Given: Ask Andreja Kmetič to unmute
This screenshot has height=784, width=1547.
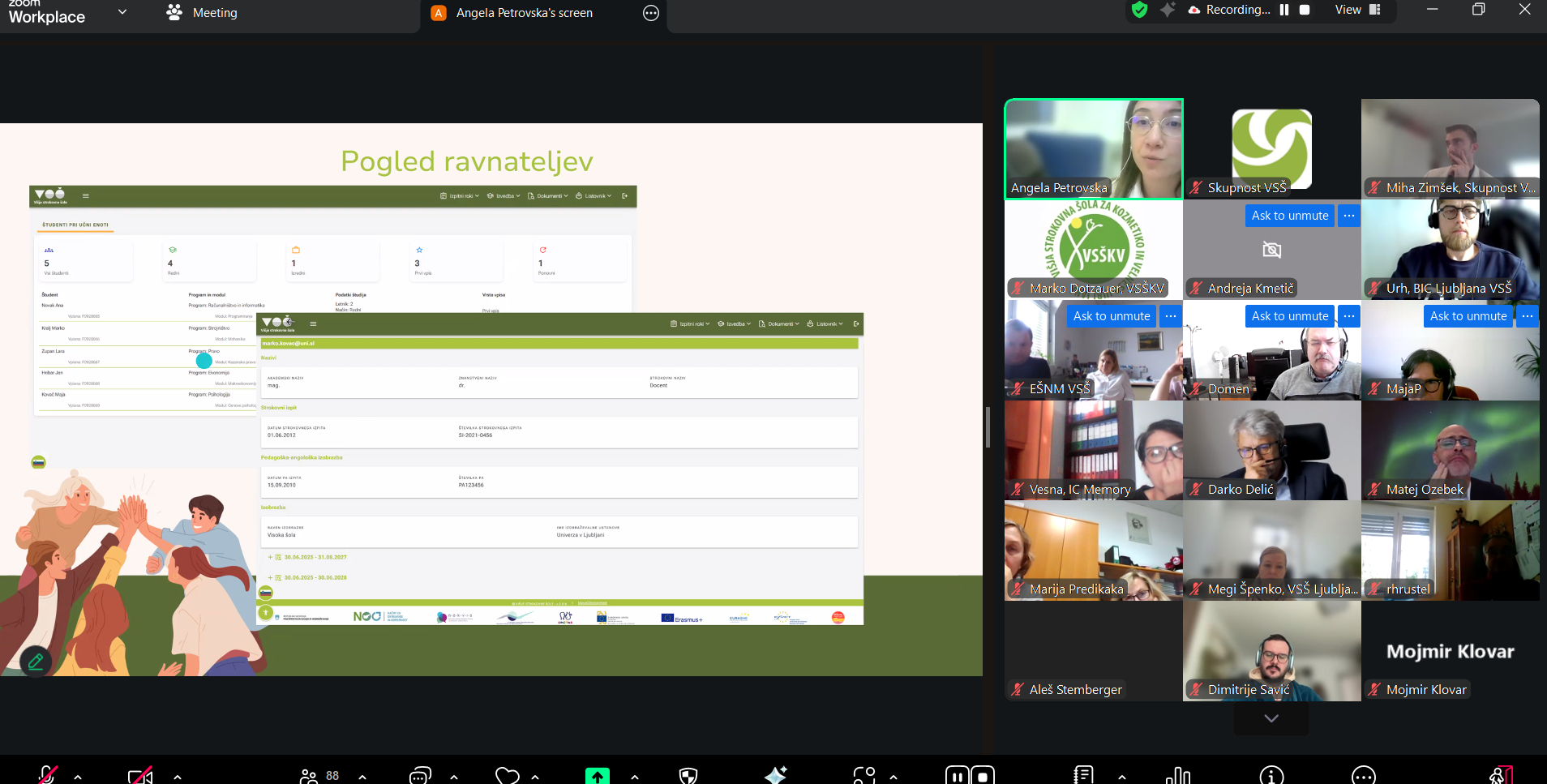Looking at the screenshot, I should point(1289,216).
